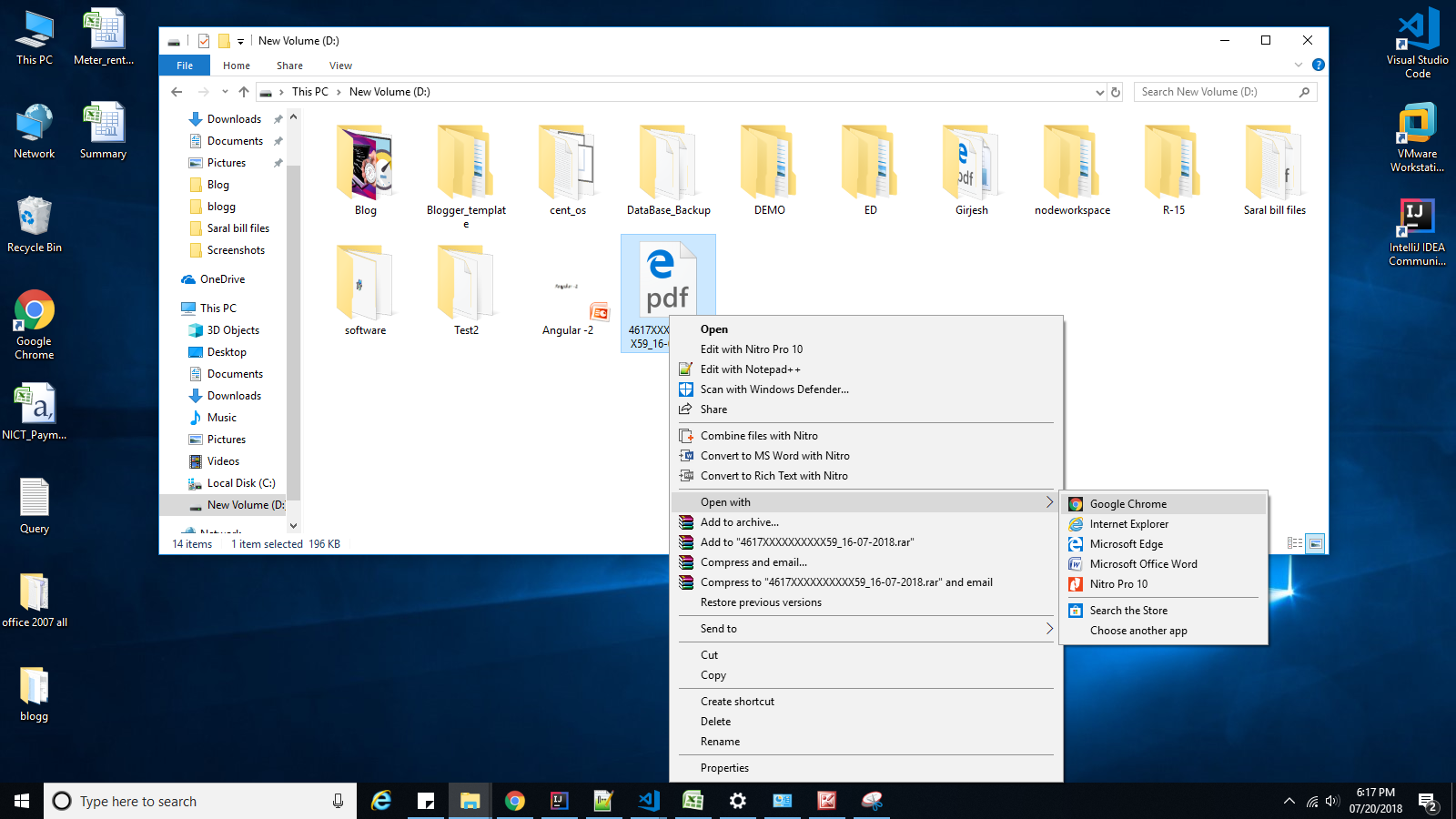This screenshot has height=819, width=1456.
Task: Click the taskbar Type here to search box
Action: pyautogui.click(x=200, y=801)
